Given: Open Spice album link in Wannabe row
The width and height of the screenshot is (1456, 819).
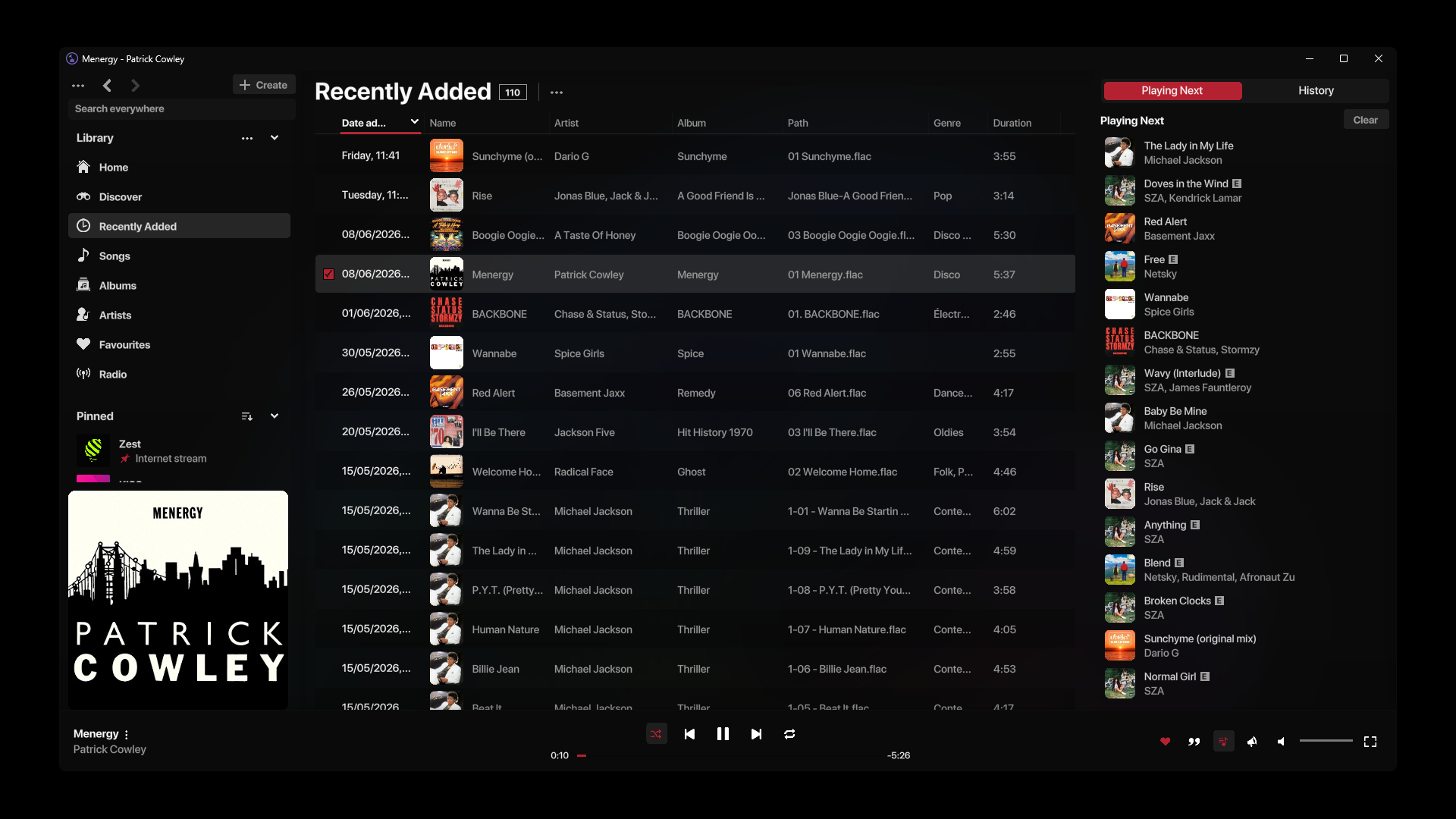Looking at the screenshot, I should (690, 353).
